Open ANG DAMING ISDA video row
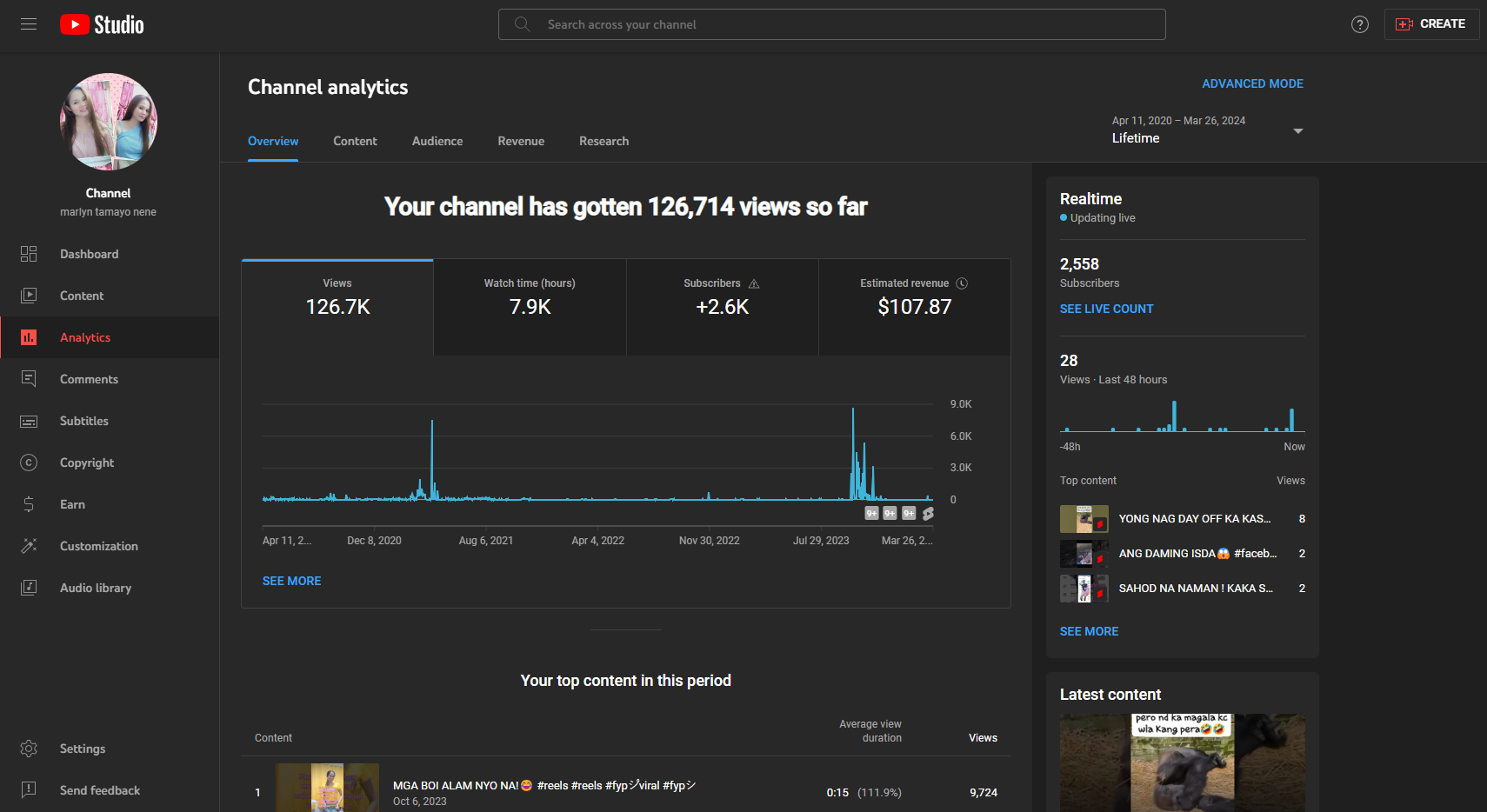The width and height of the screenshot is (1487, 812). click(1183, 554)
